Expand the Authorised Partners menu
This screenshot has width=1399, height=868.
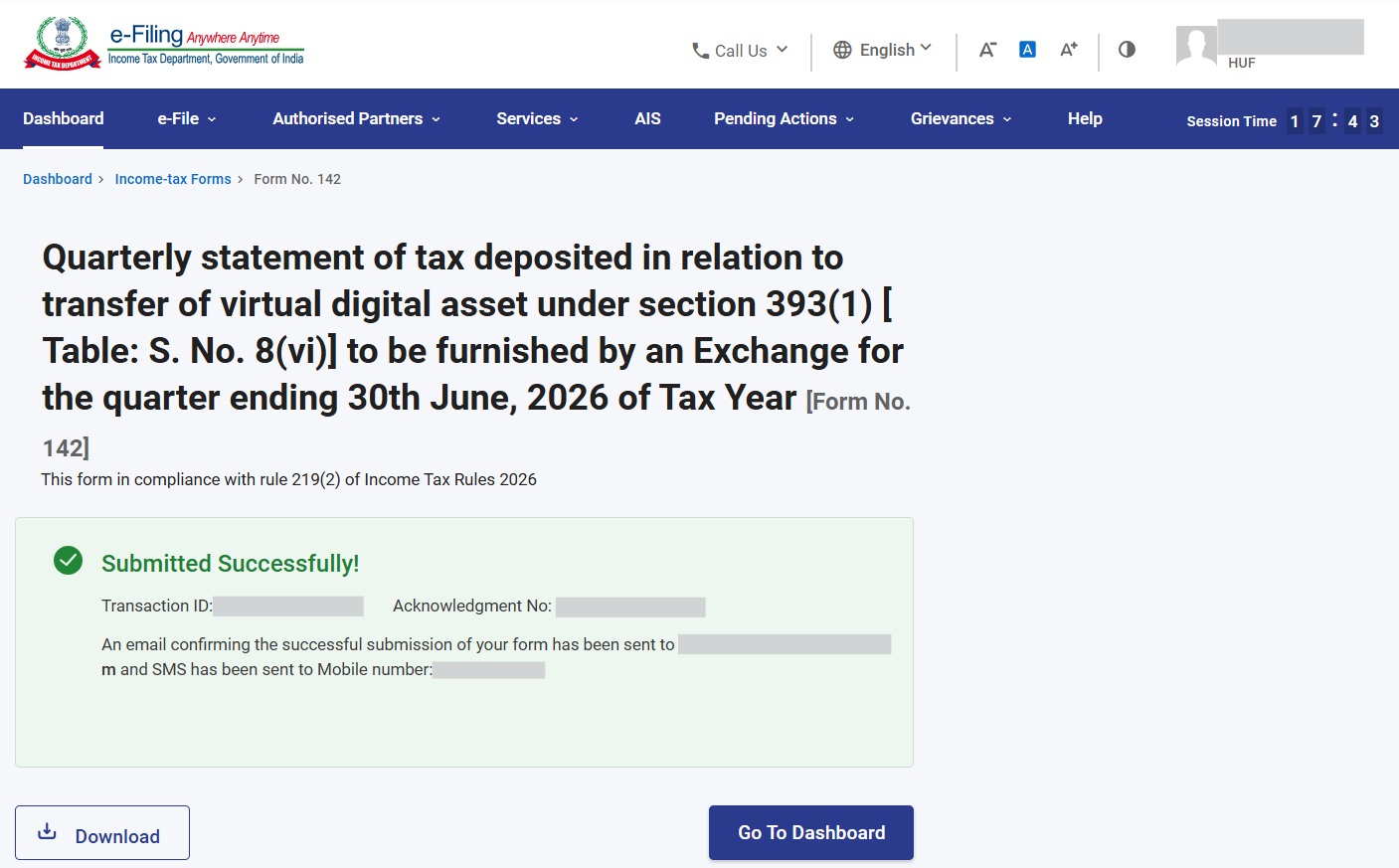tap(356, 118)
